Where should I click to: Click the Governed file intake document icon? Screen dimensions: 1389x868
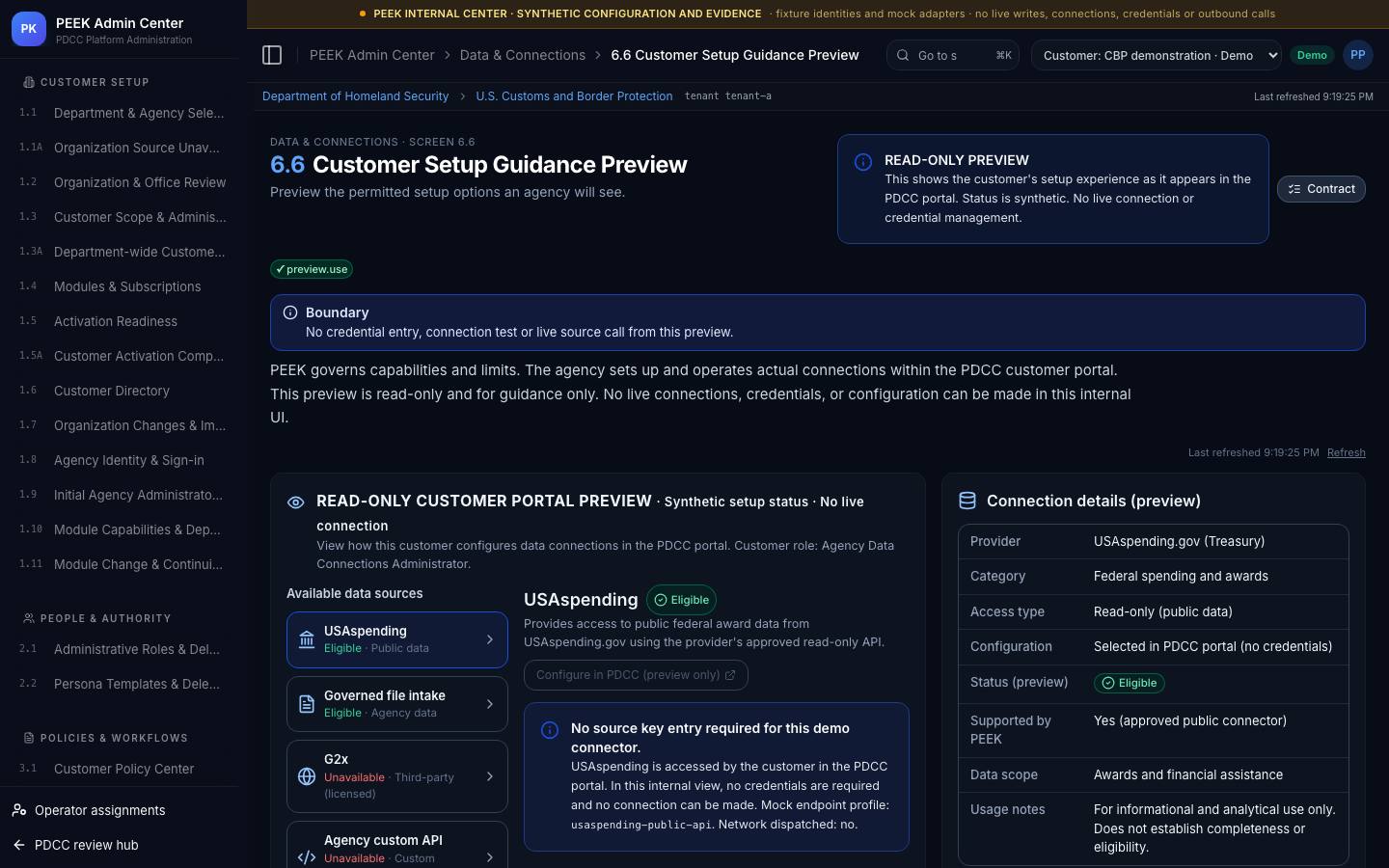307,704
